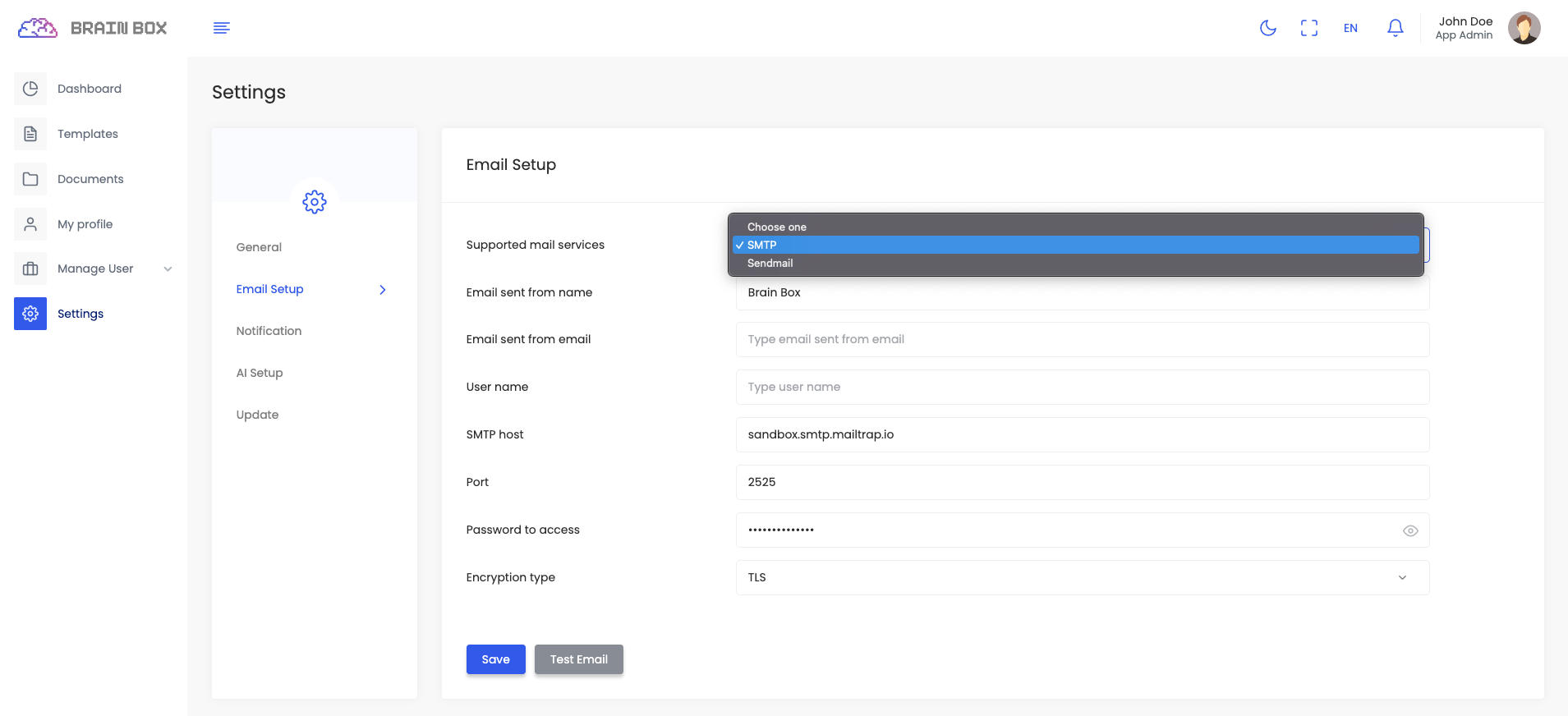Change language using EN selector
Viewport: 1568px width, 716px height.
click(x=1350, y=28)
